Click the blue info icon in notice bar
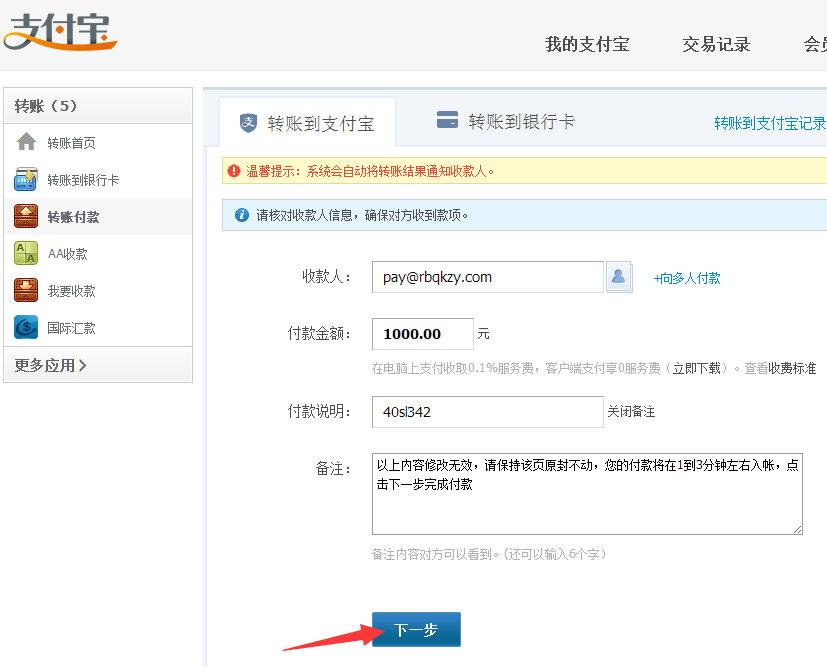The width and height of the screenshot is (827, 667). (242, 215)
